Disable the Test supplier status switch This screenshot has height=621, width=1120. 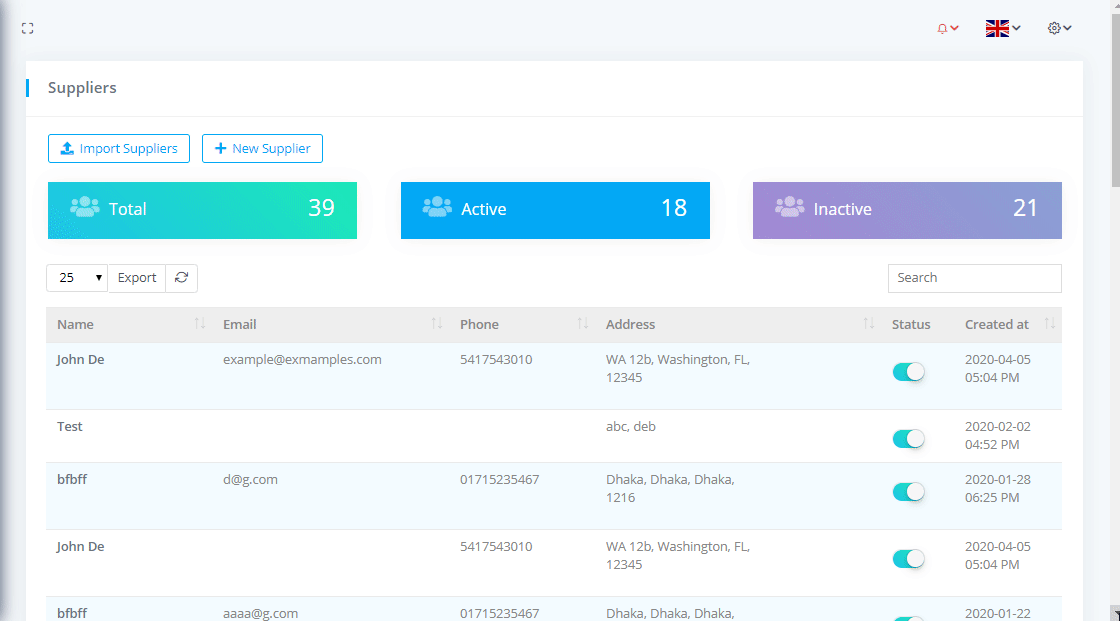(x=908, y=439)
